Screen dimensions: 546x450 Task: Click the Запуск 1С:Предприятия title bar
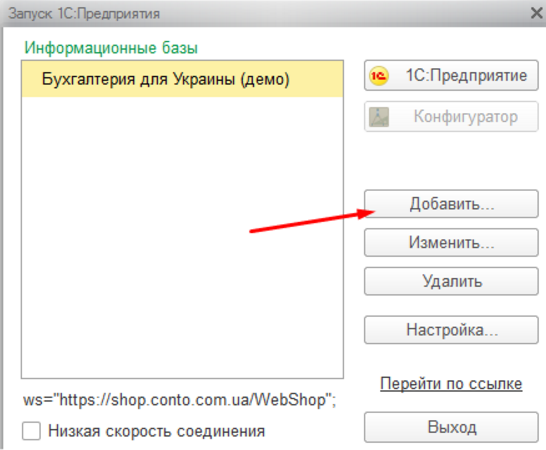tap(265, 13)
